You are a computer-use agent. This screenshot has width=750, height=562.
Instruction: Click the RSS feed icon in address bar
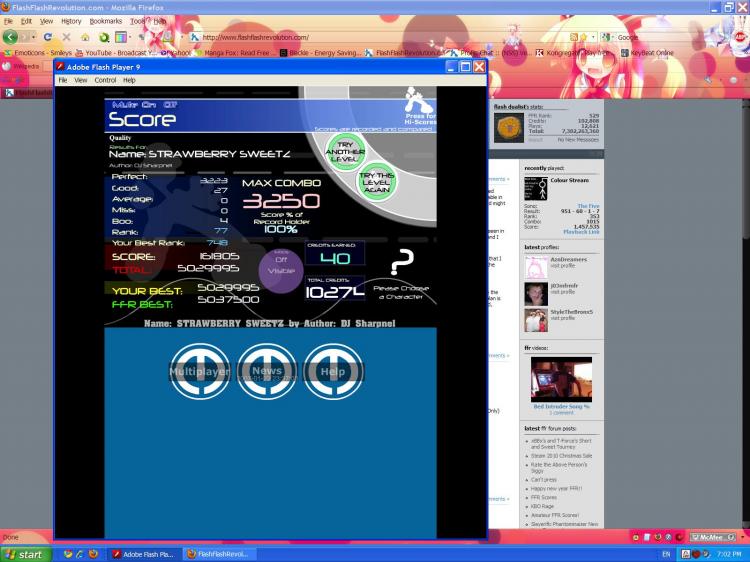click(574, 37)
